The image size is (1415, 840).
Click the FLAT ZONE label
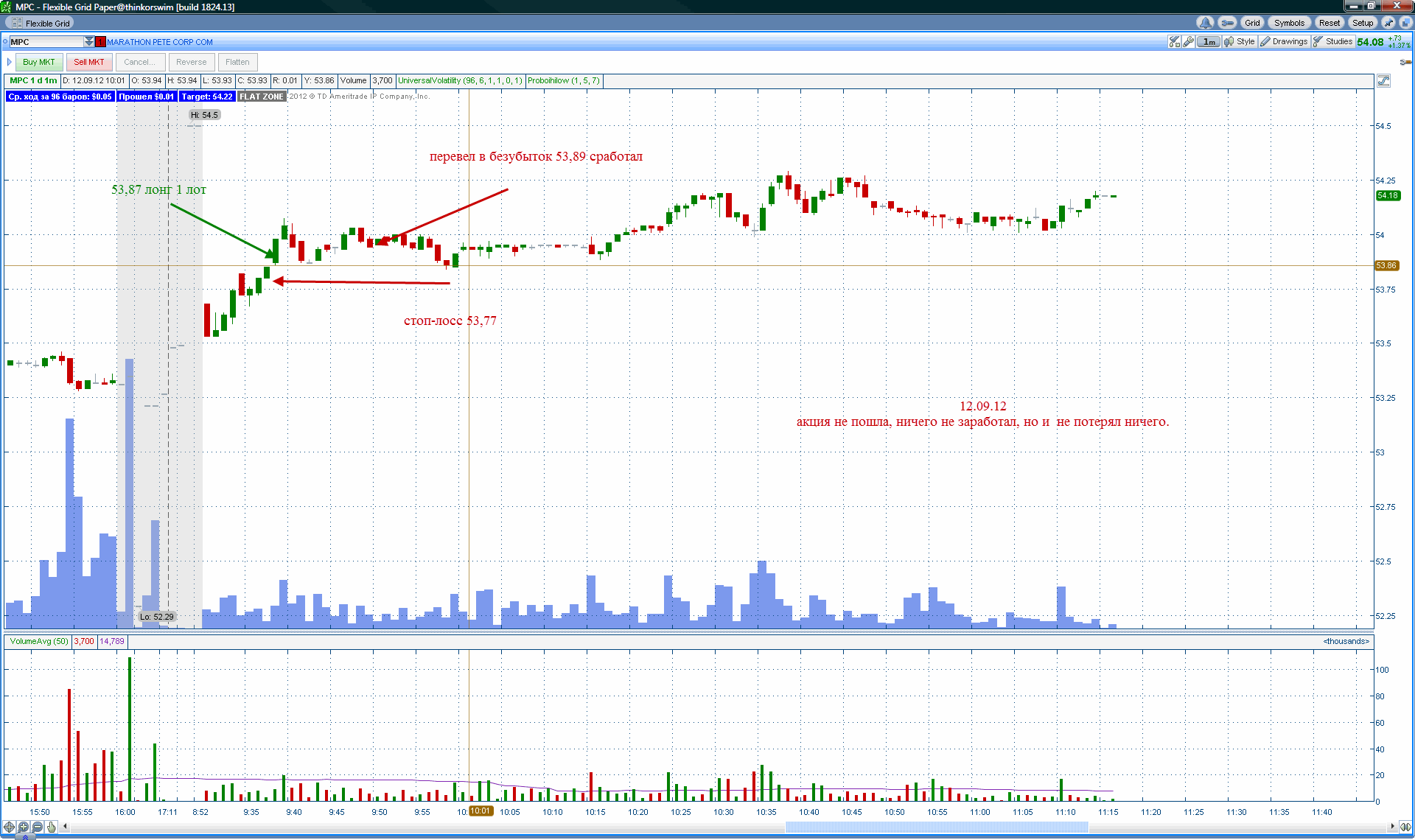[262, 97]
